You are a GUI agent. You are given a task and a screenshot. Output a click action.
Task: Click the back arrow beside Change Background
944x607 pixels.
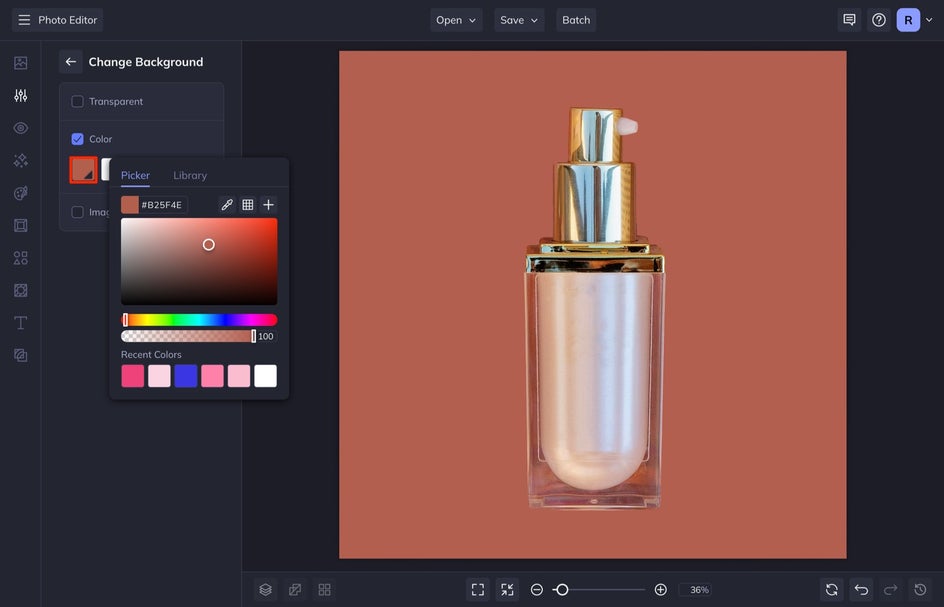70,62
